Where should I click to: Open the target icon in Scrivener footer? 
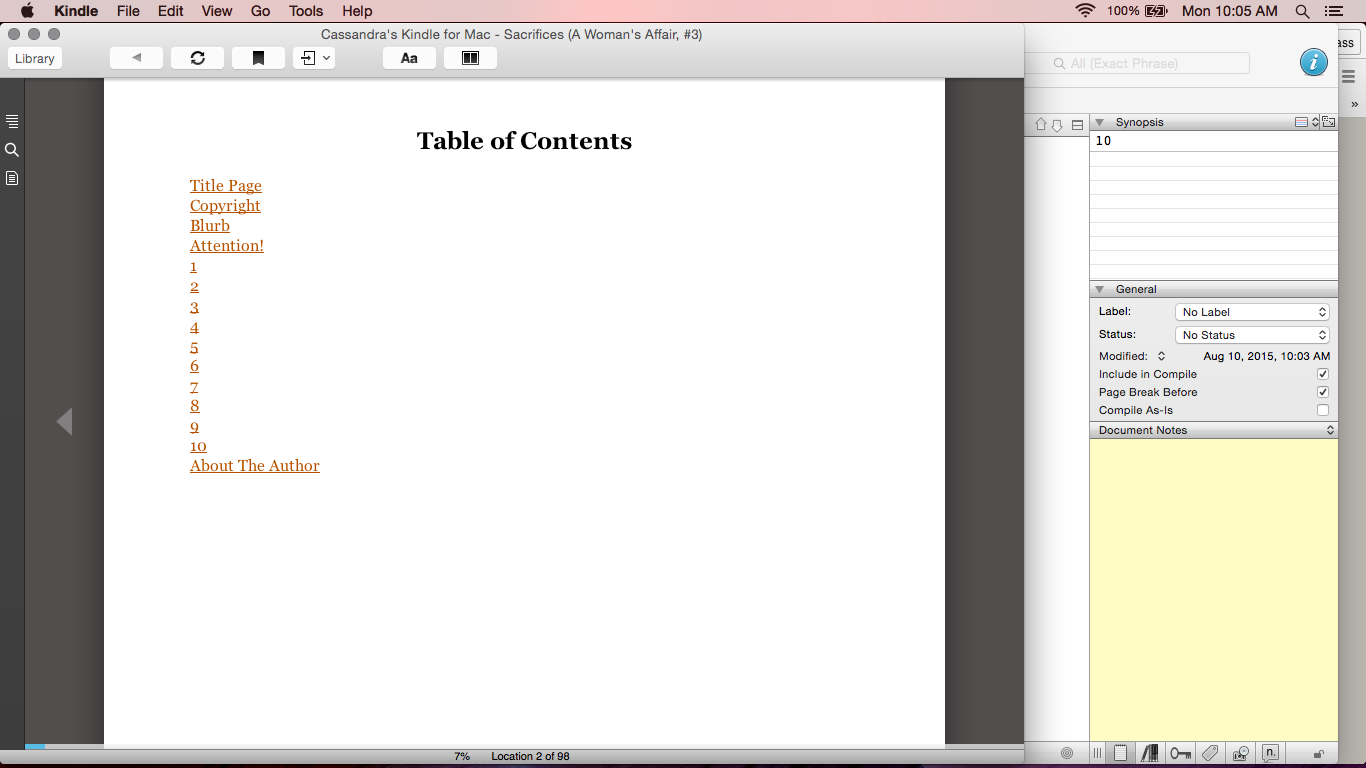1067,753
